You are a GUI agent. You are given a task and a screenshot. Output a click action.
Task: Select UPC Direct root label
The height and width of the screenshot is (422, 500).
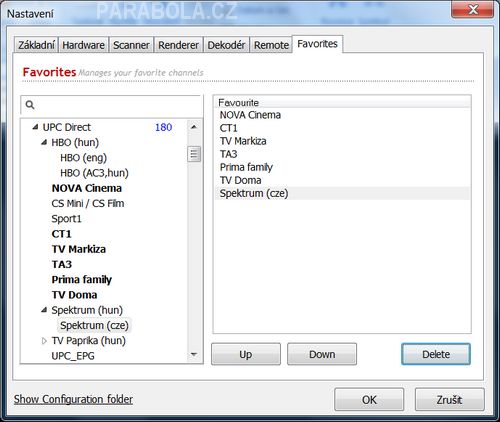[67, 127]
